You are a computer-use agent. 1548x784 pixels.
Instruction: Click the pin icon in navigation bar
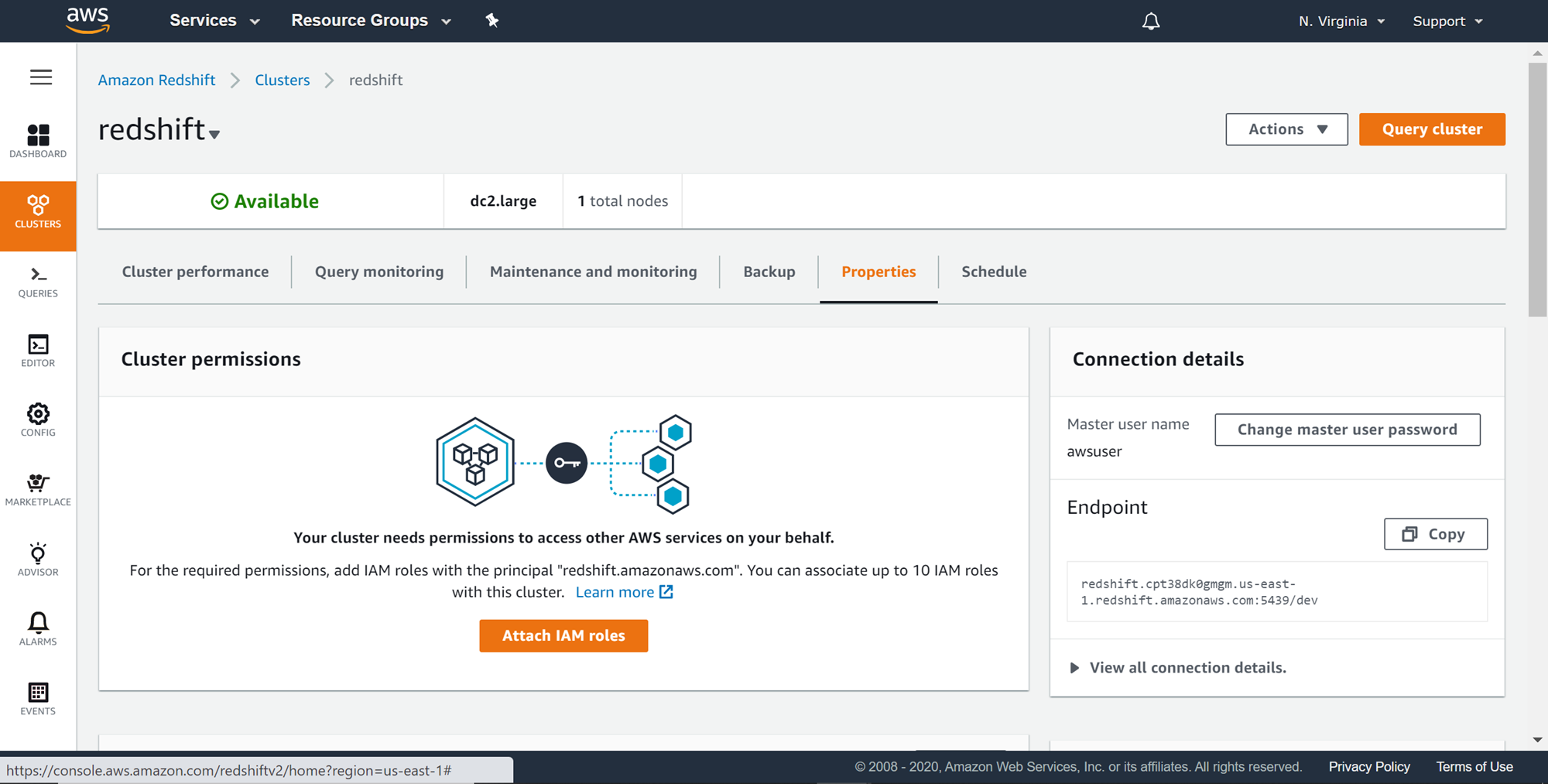(x=492, y=21)
